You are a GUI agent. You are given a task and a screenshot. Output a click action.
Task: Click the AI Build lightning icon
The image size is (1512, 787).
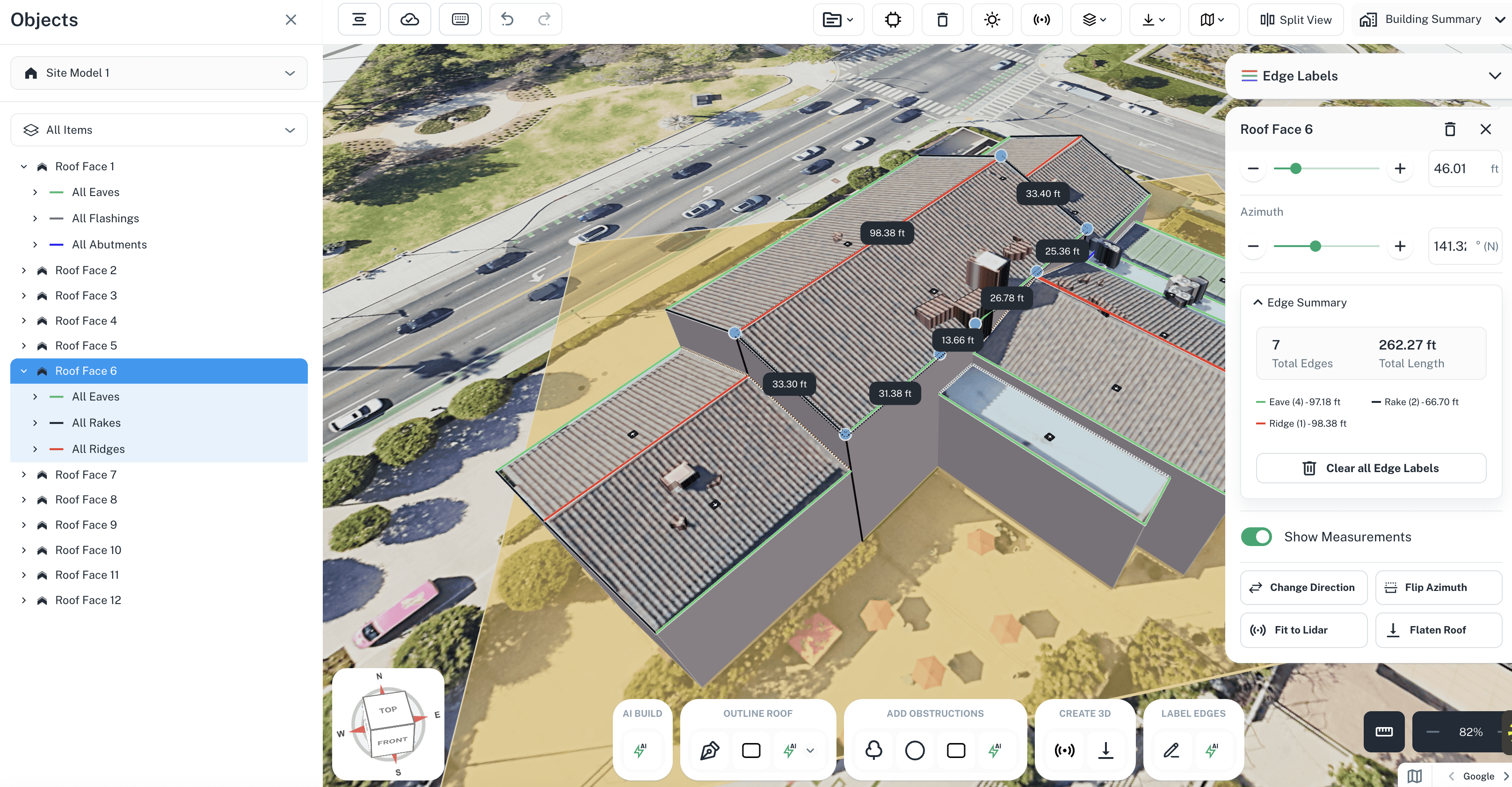coord(640,750)
